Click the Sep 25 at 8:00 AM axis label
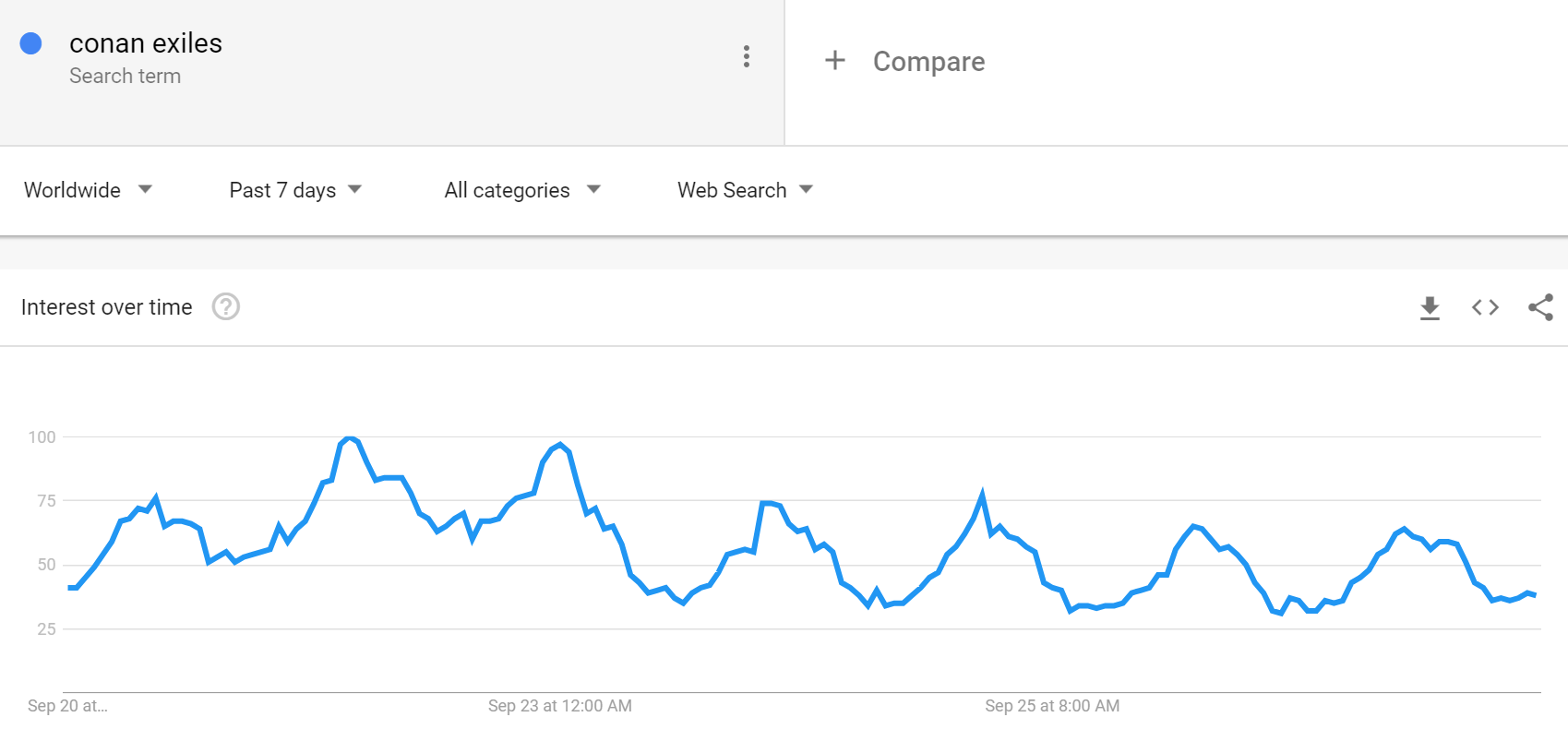1568x729 pixels. click(1052, 706)
